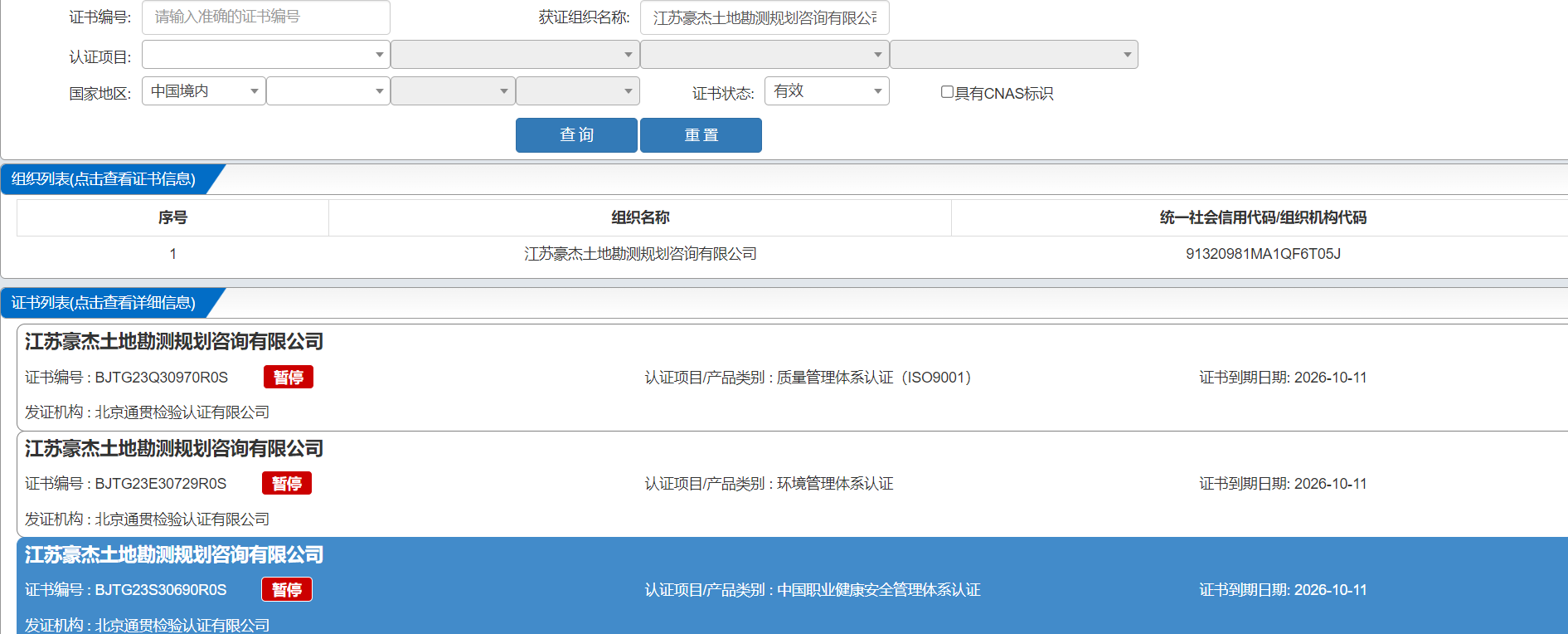The height and width of the screenshot is (634, 1568).
Task: Open the first 认证项目 dropdown
Action: pyautogui.click(x=265, y=55)
